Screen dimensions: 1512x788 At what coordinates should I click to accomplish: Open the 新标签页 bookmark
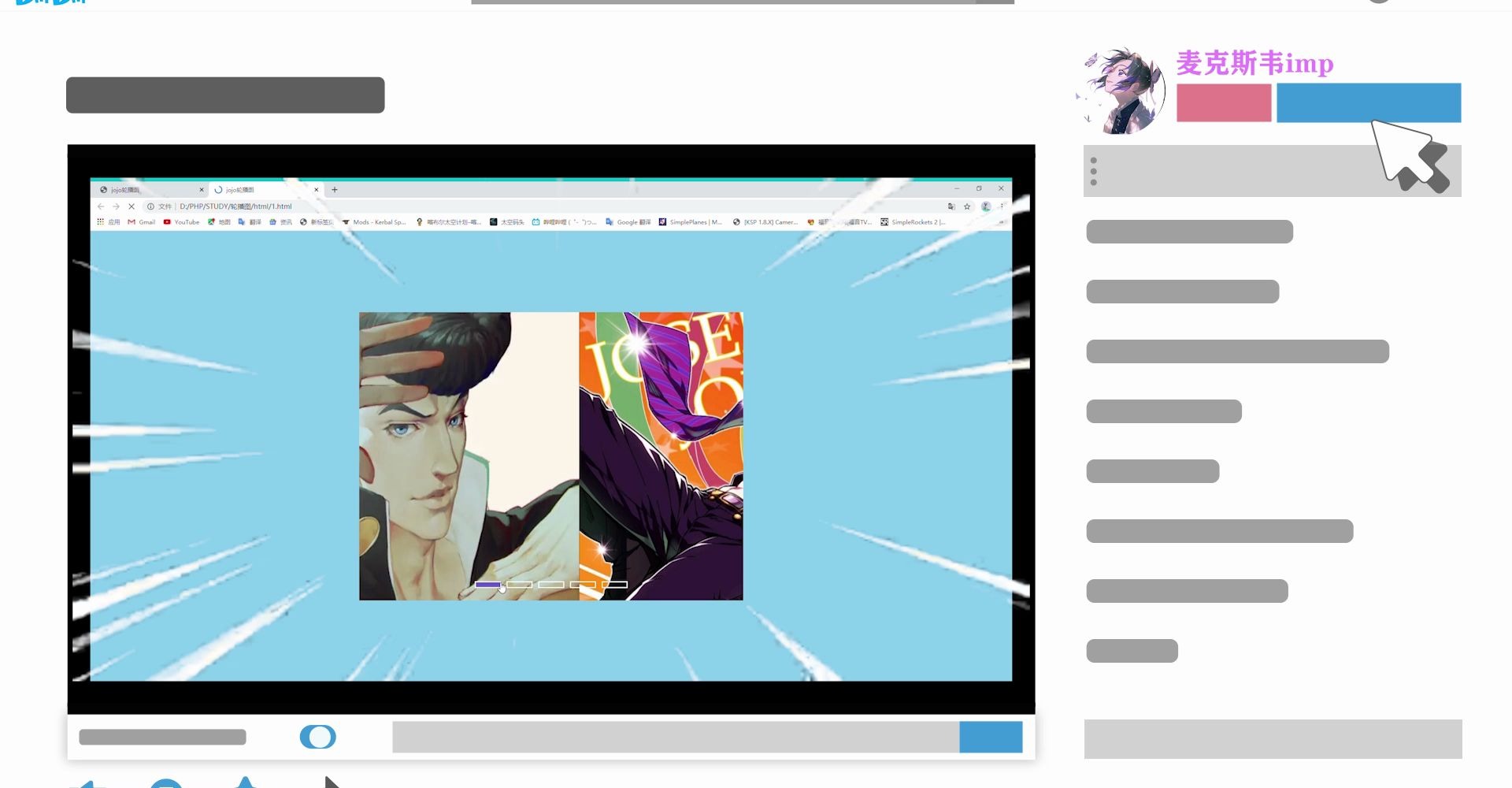point(317,222)
